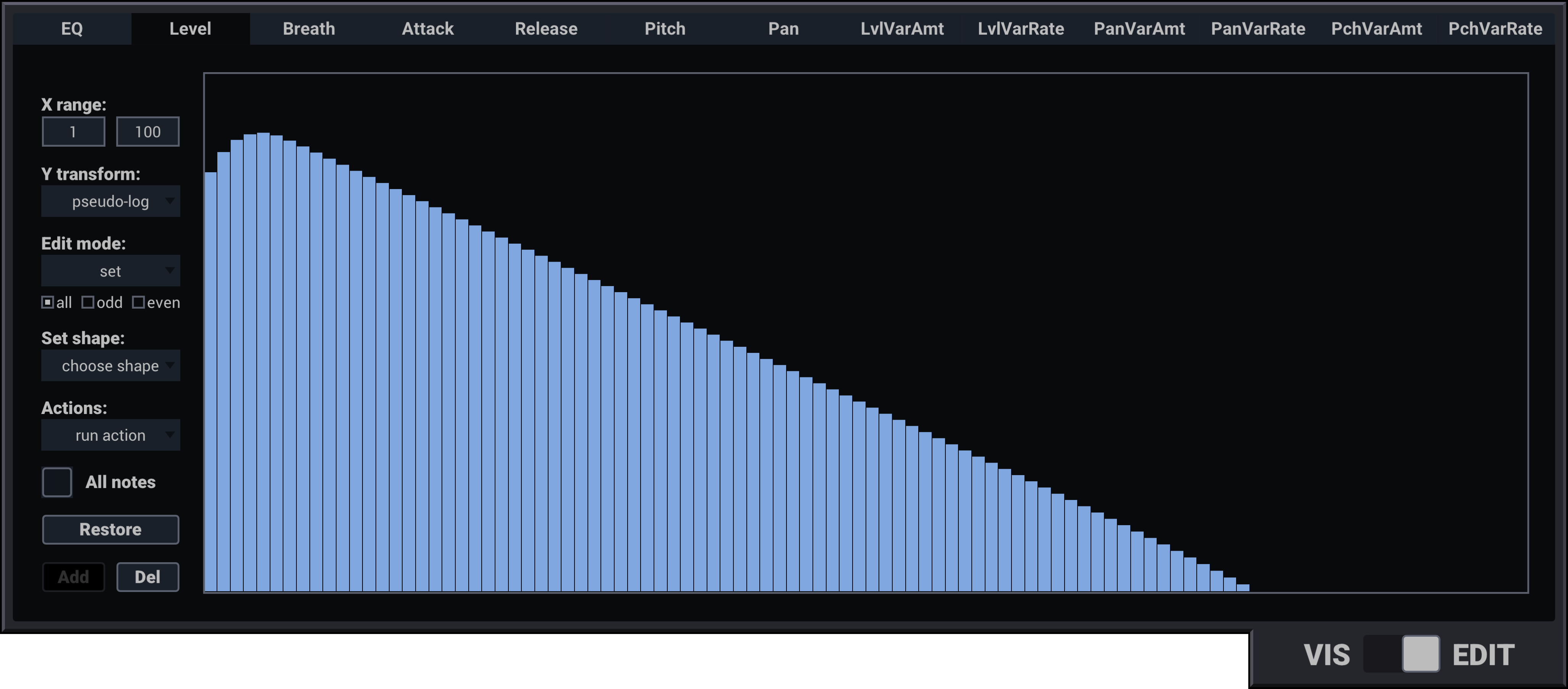Viewport: 1568px width, 689px height.
Task: Select the Level tab
Action: [191, 29]
